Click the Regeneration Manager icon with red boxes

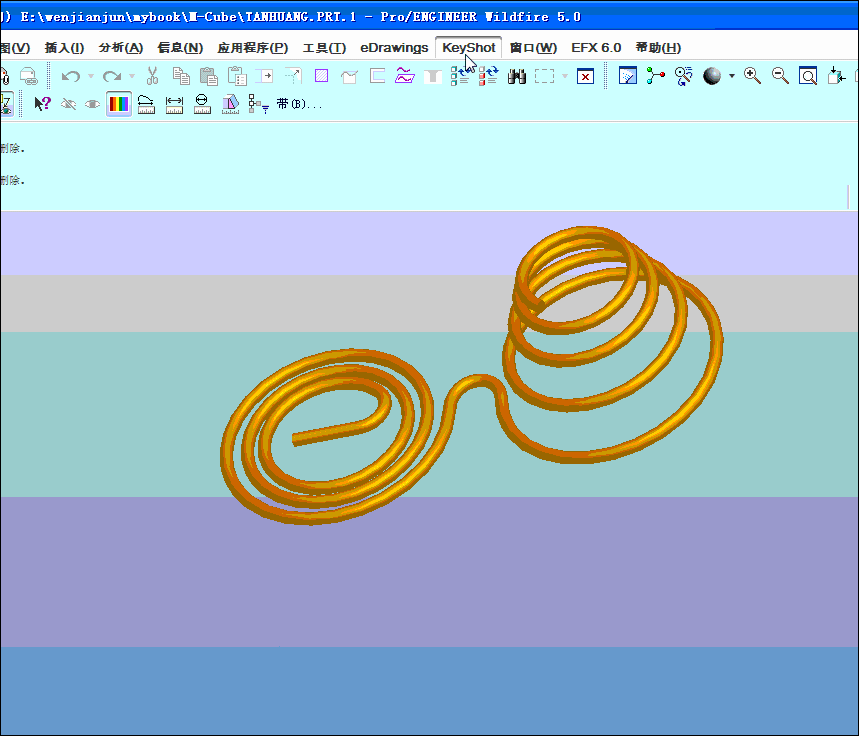tap(488, 76)
